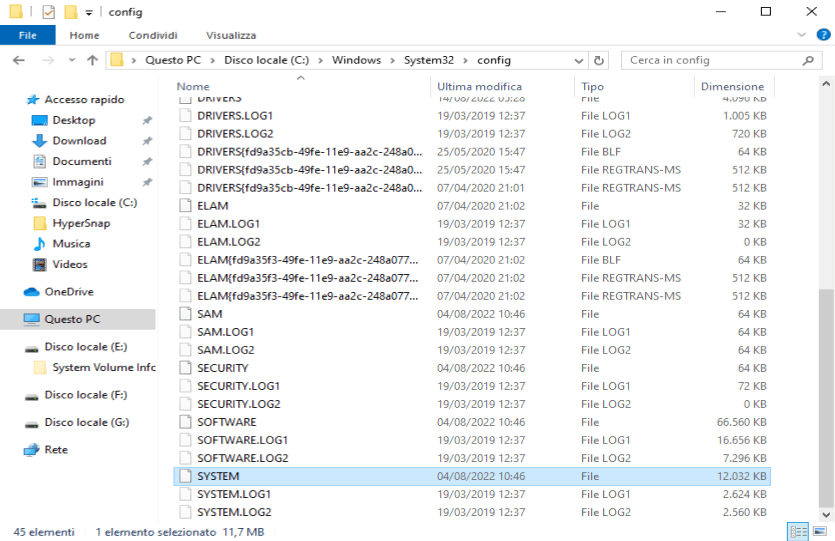Open Help with the question mark icon
Image resolution: width=835 pixels, height=541 pixels.
pyautogui.click(x=823, y=35)
